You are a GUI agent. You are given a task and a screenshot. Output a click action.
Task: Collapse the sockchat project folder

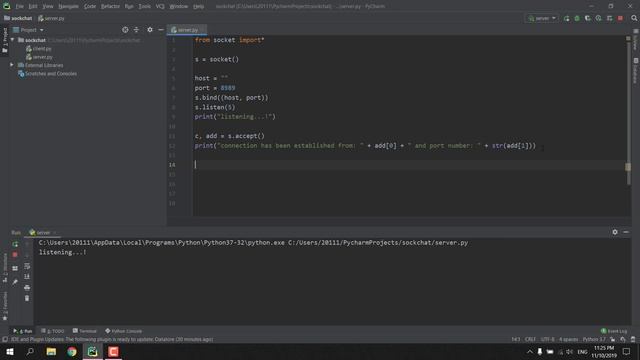[x=12, y=40]
